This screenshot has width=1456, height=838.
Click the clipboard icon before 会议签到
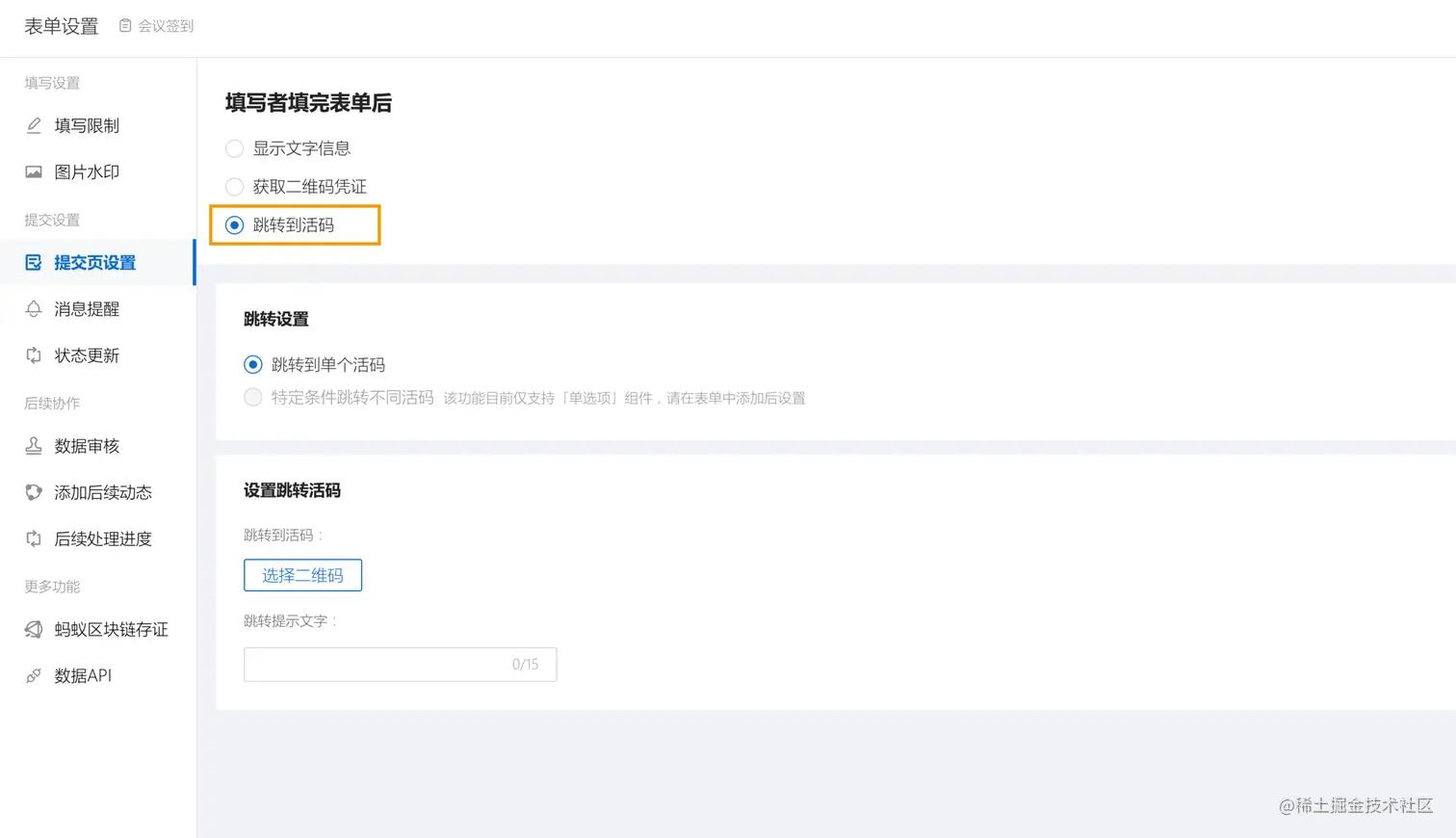pyautogui.click(x=125, y=26)
